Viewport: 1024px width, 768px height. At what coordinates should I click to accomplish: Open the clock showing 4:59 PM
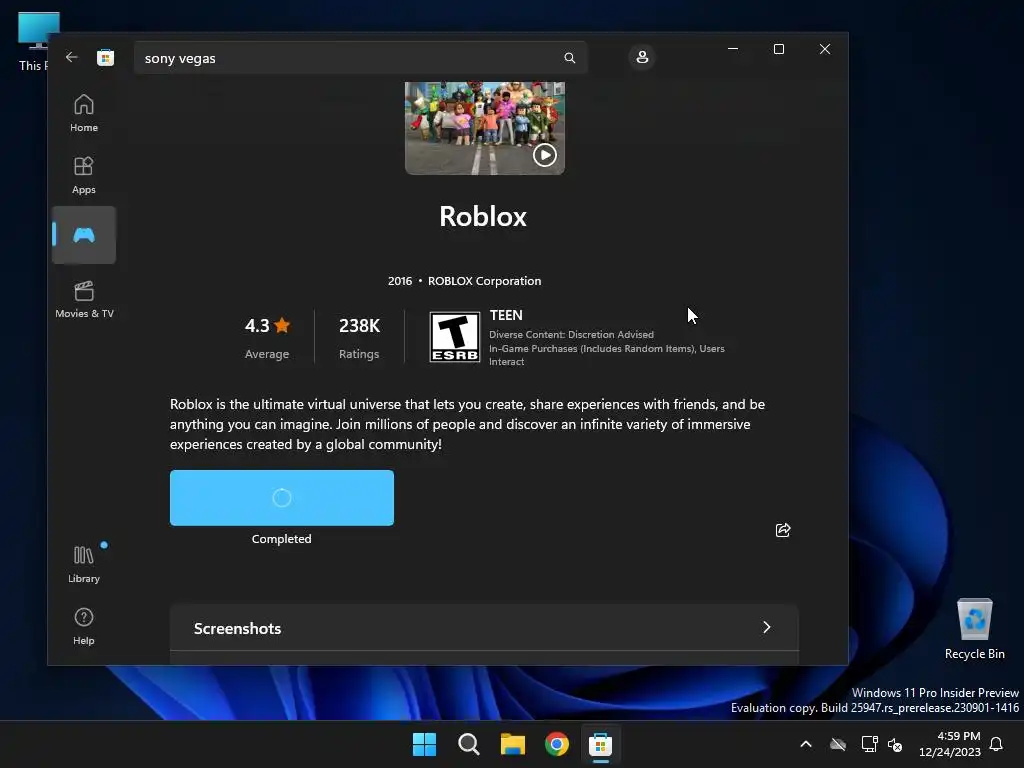(949, 744)
